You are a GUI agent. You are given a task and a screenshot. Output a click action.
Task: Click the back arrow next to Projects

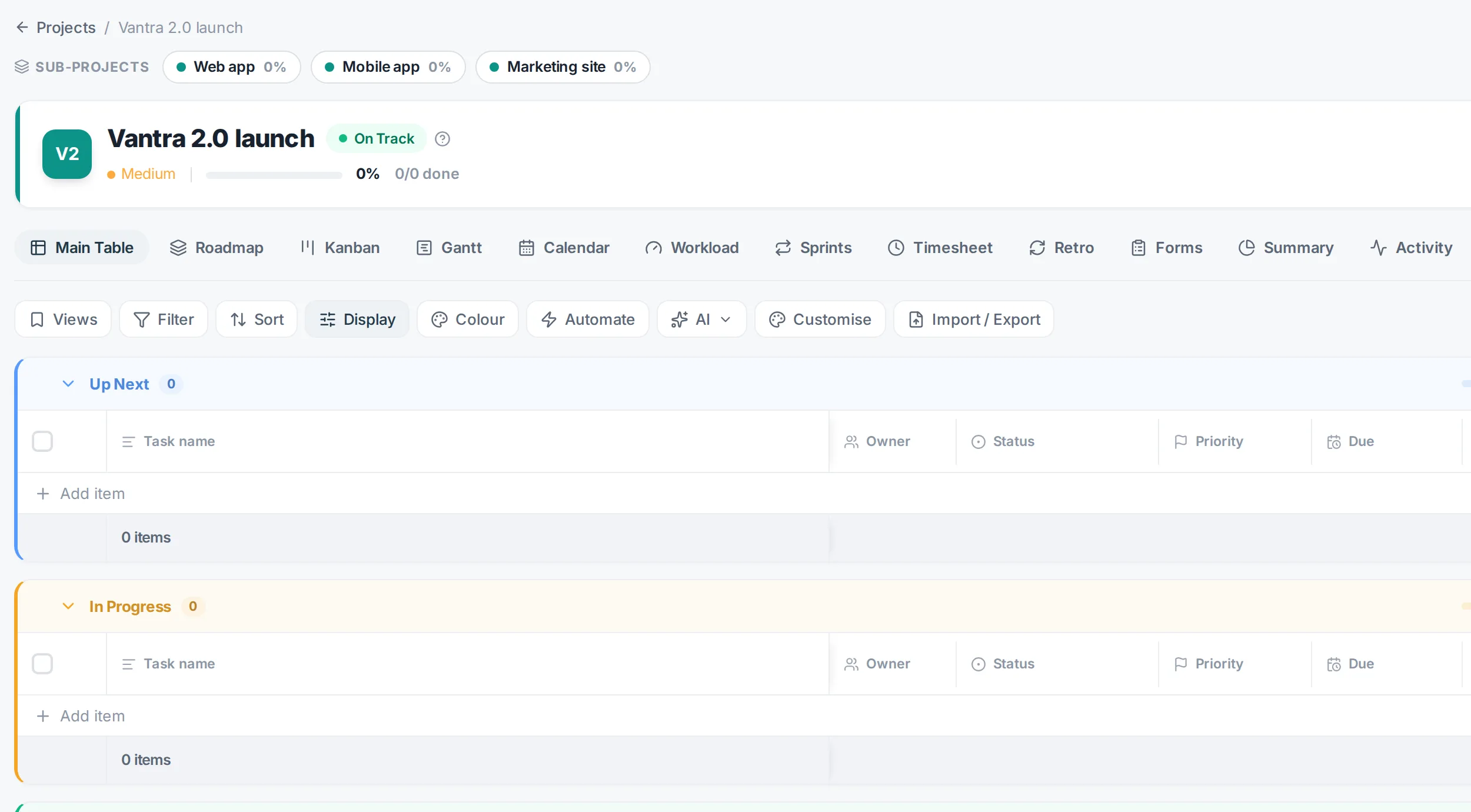22,27
